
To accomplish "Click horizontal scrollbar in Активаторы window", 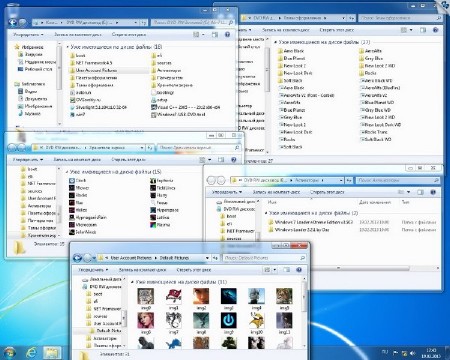I will point(338,268).
